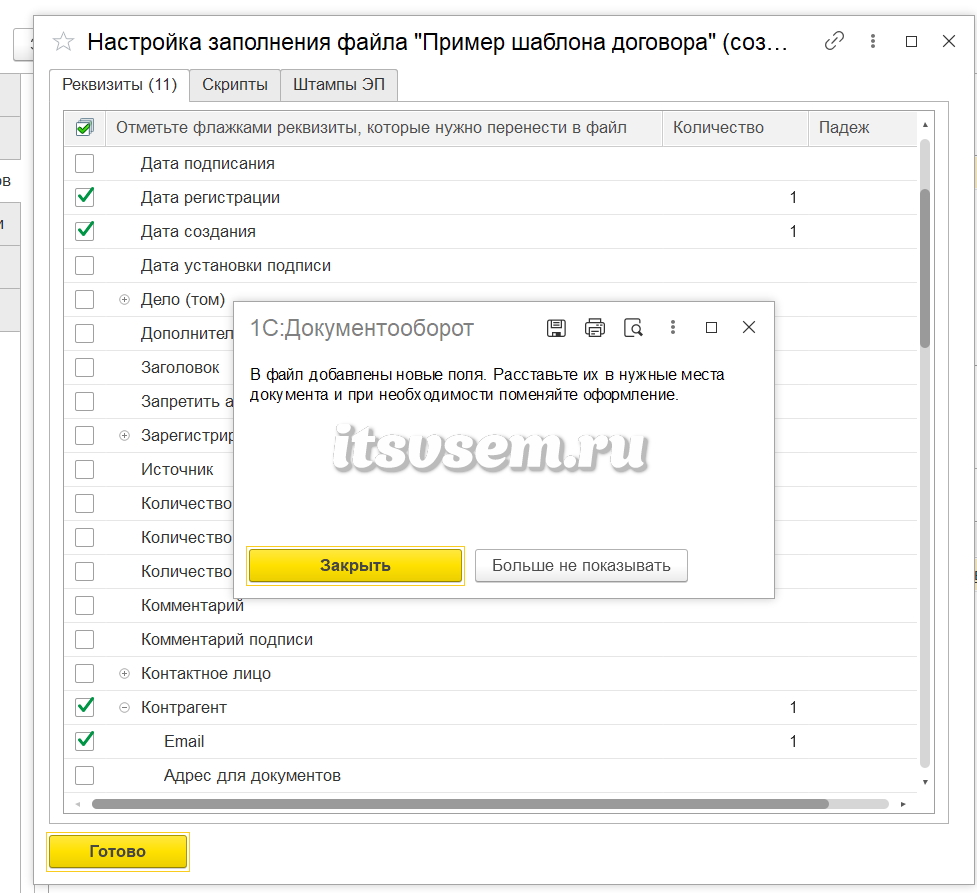Select the Дата подписания row text
The width and height of the screenshot is (977, 893).
coord(207,164)
